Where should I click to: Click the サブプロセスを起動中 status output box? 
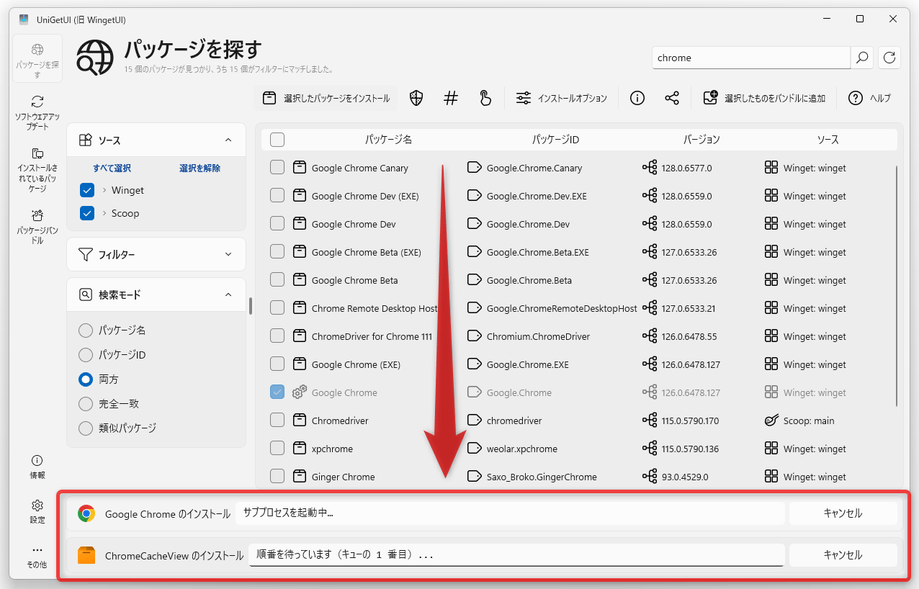pos(510,513)
